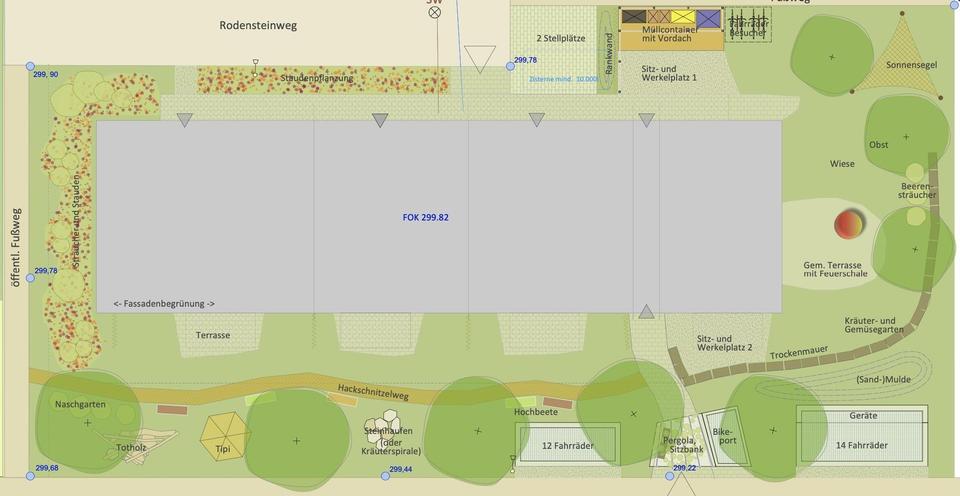The image size is (960, 496).
Task: Select the Bikeport shelter outline
Action: pos(726,438)
